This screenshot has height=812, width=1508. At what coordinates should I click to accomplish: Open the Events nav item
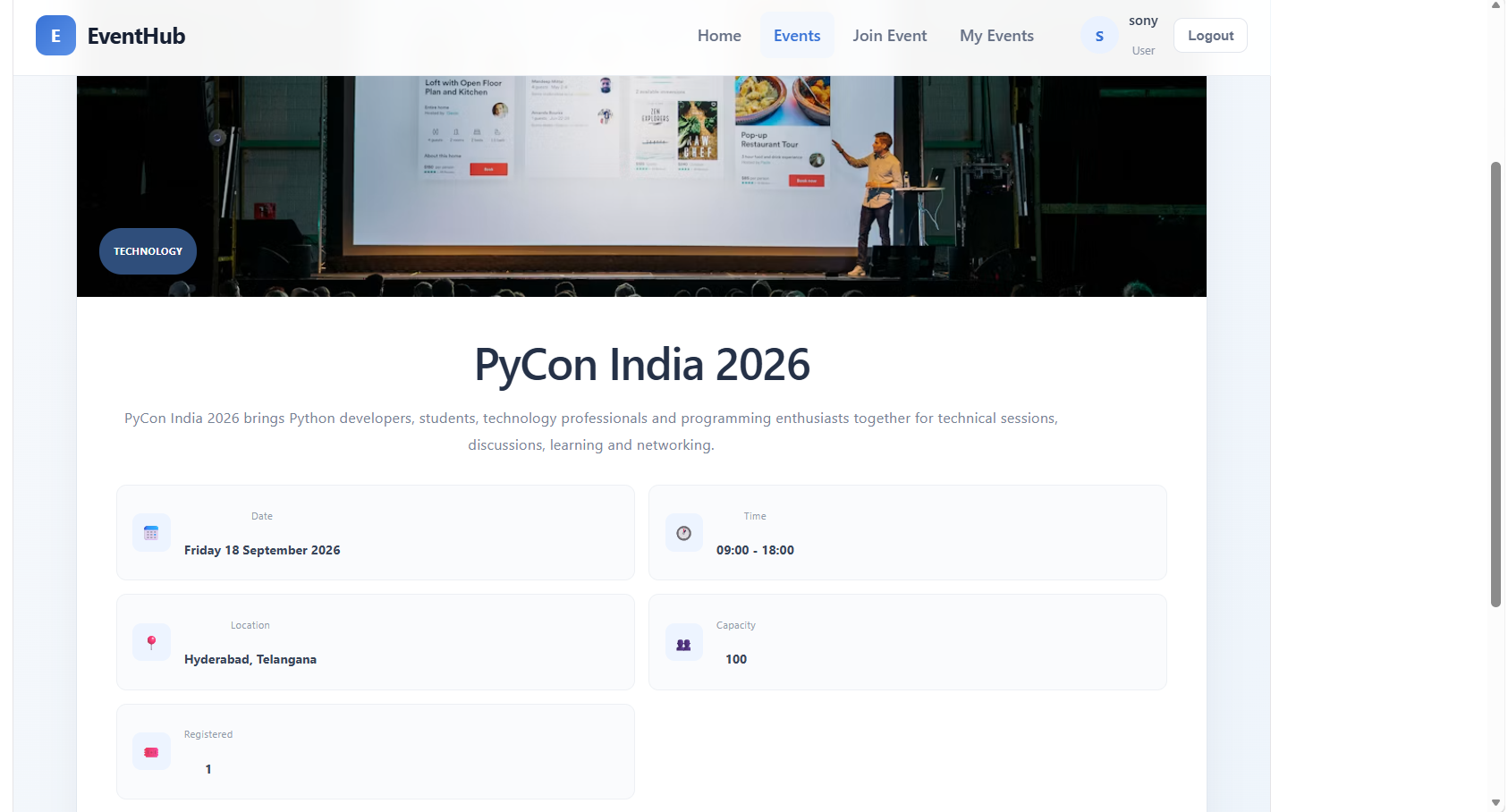[x=797, y=36]
